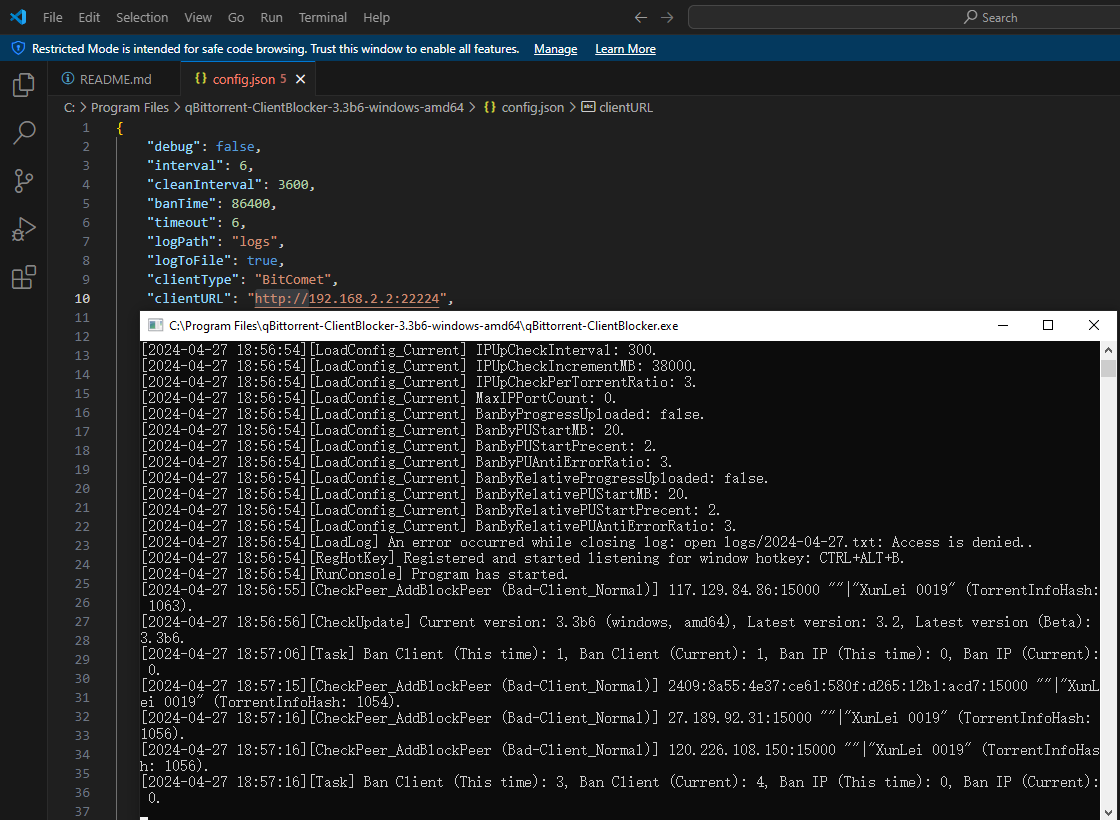Image resolution: width=1120 pixels, height=820 pixels.
Task: Click the "logs" string value
Action: click(x=254, y=241)
